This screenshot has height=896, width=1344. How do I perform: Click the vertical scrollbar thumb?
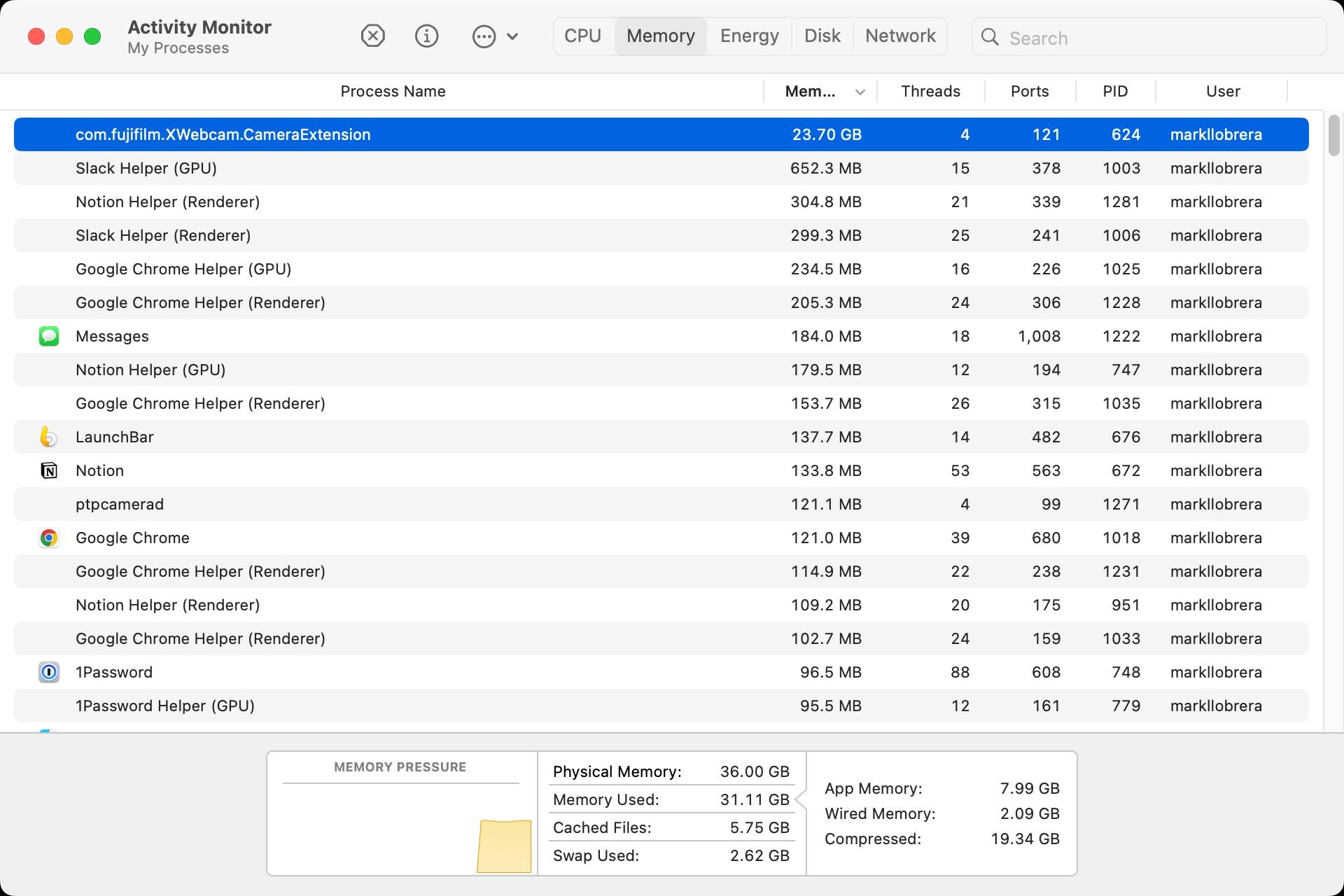pyautogui.click(x=1333, y=136)
